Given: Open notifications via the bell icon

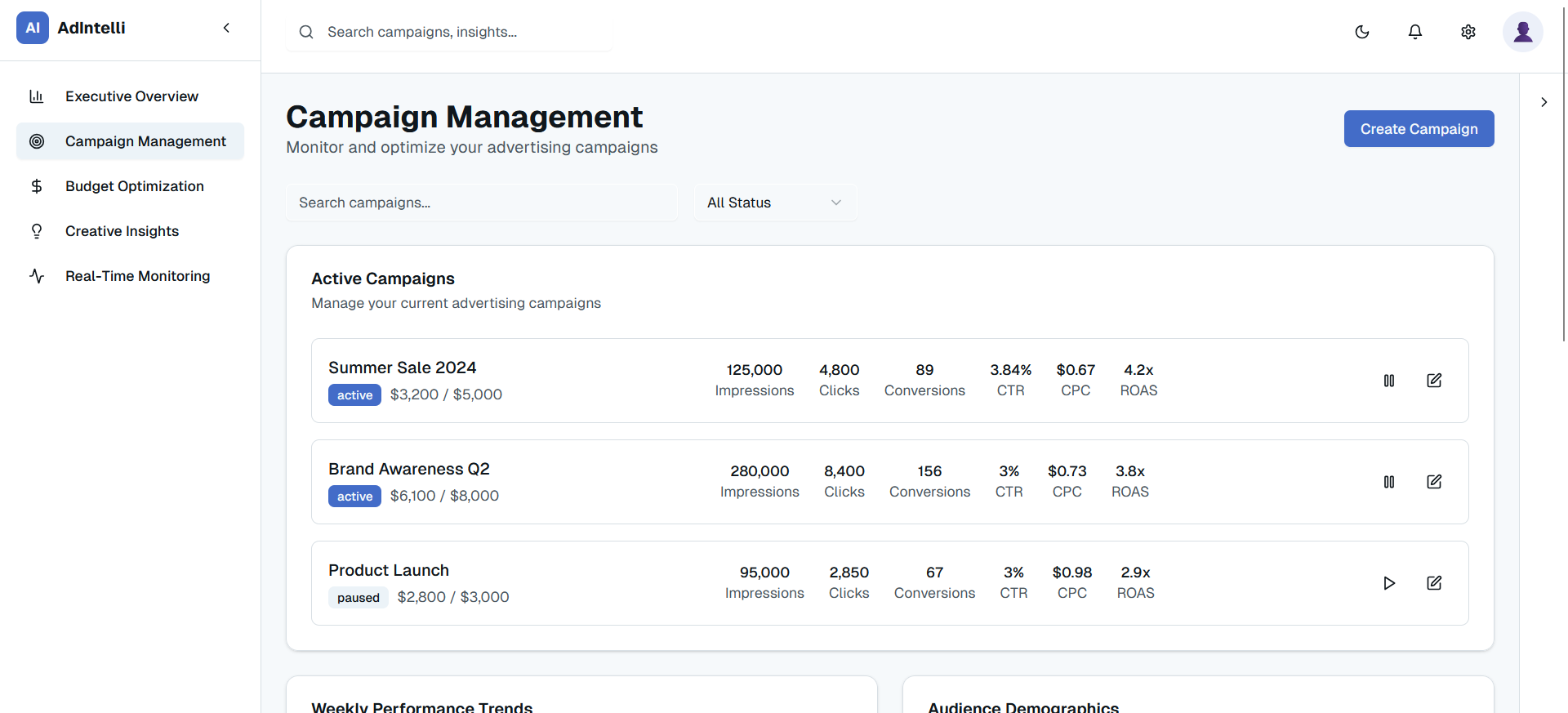Looking at the screenshot, I should click(x=1415, y=32).
